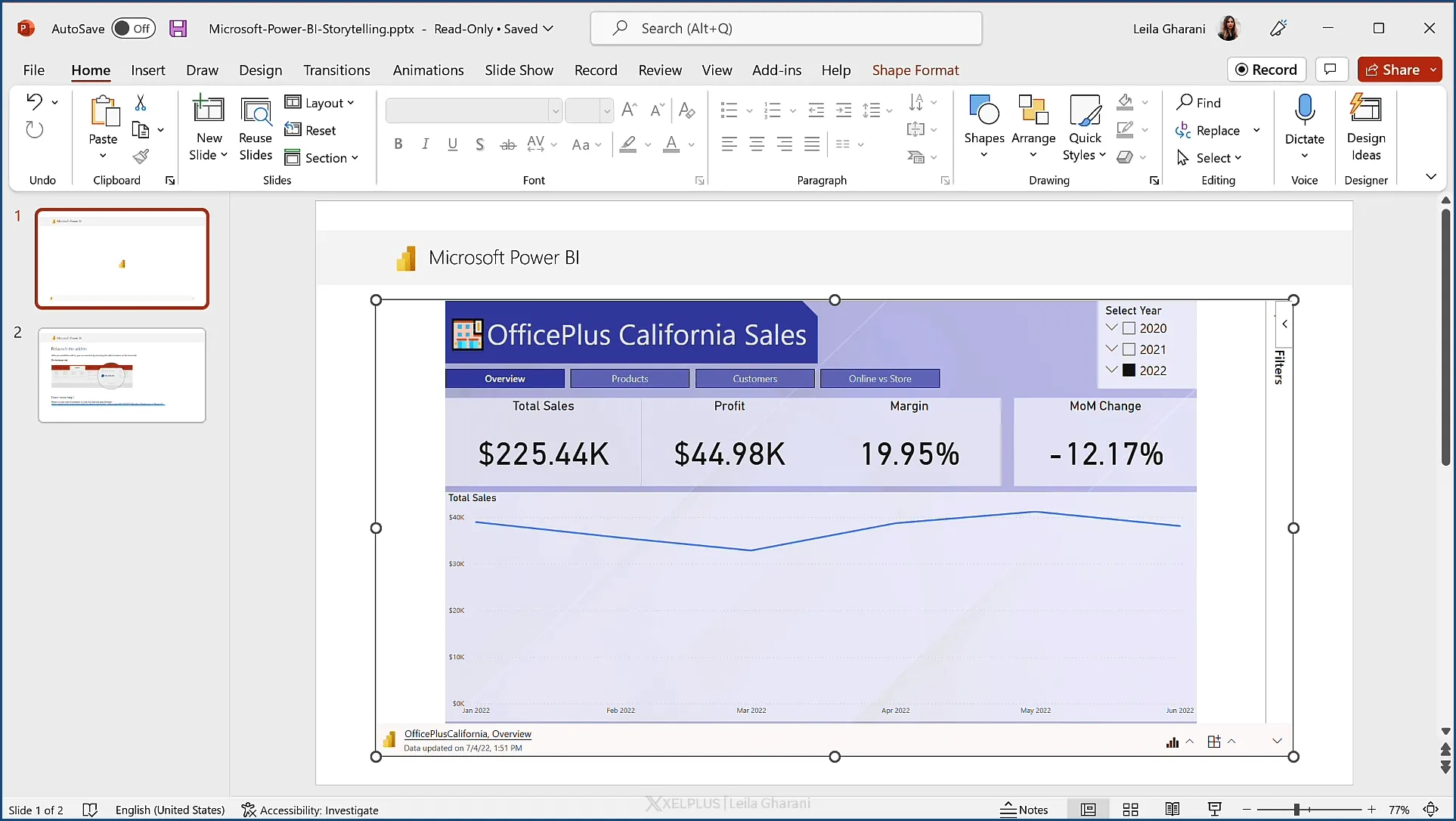Toggle the AutoSave switch
Image resolution: width=1456 pixels, height=821 pixels.
point(134,29)
